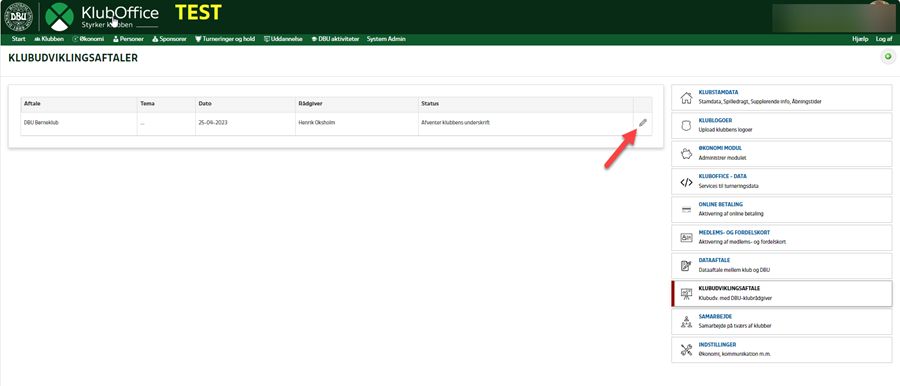Click the Online betaling card icon

[x=686, y=209]
